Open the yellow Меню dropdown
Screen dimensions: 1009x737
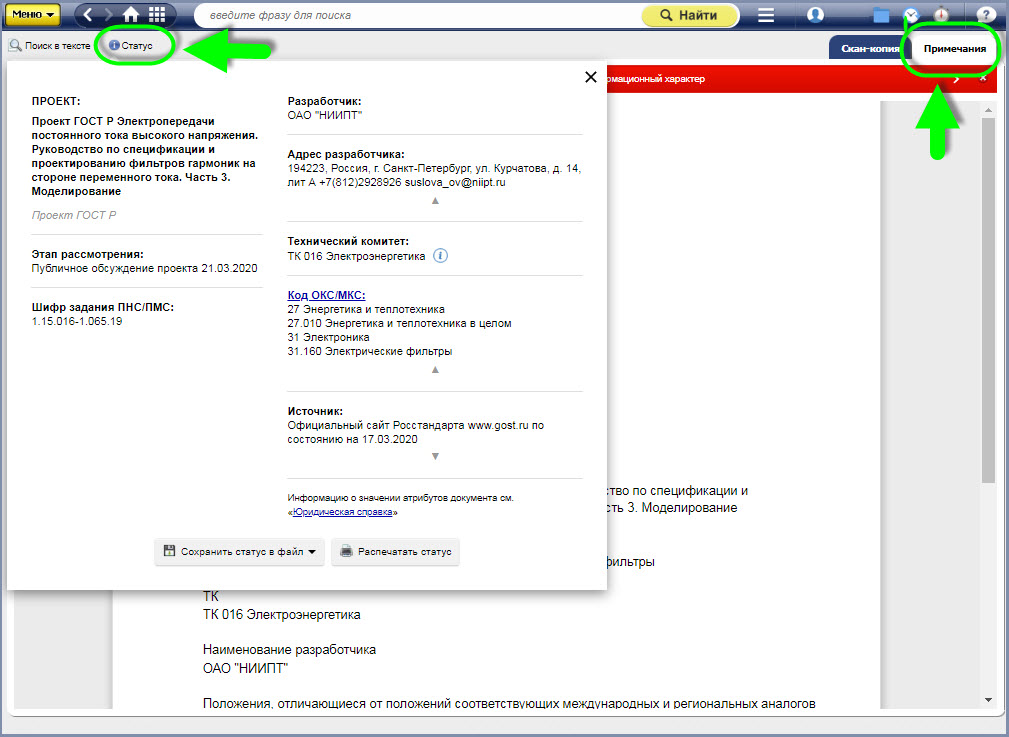tap(33, 15)
